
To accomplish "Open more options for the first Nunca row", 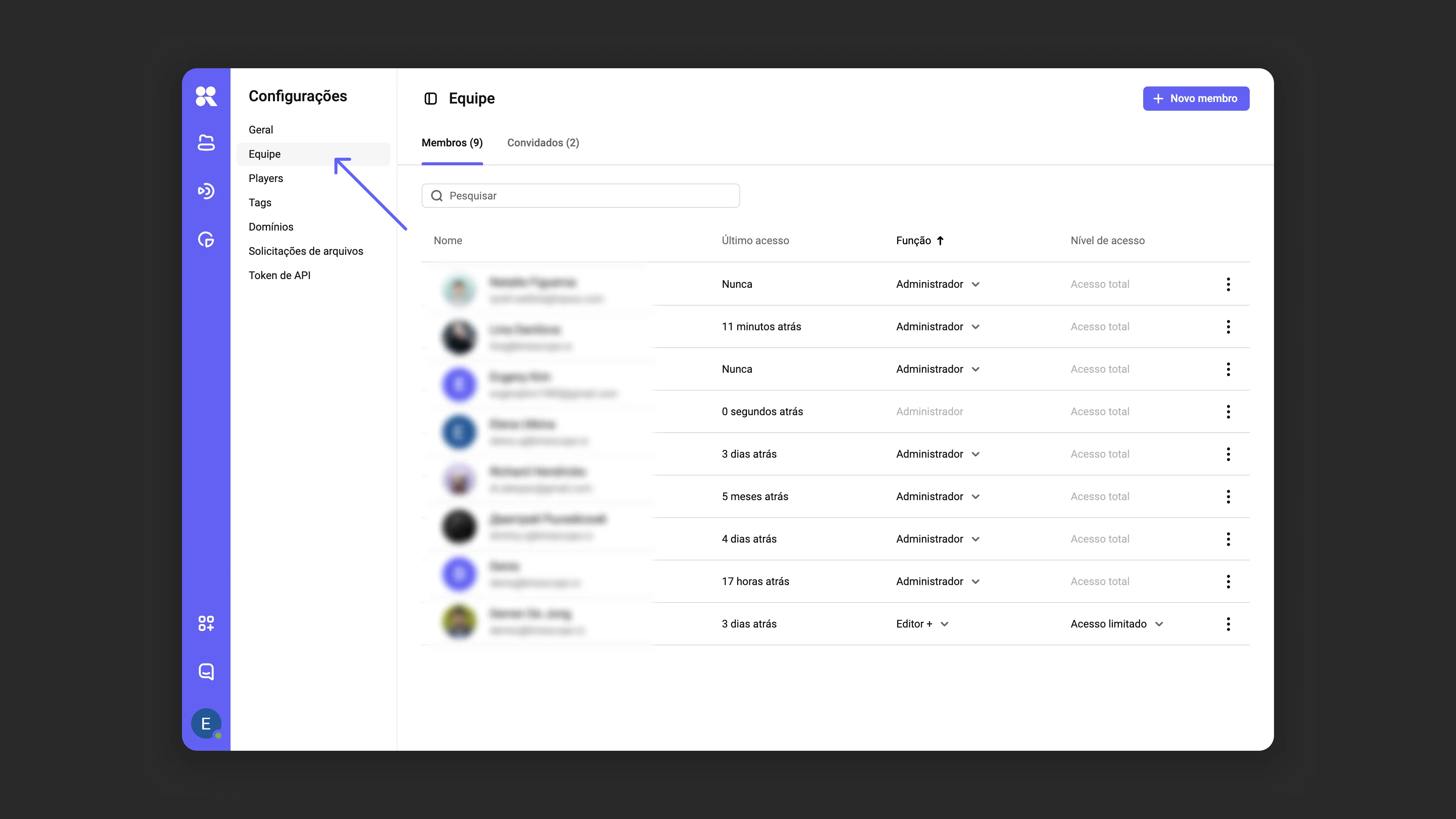I will coord(1228,284).
